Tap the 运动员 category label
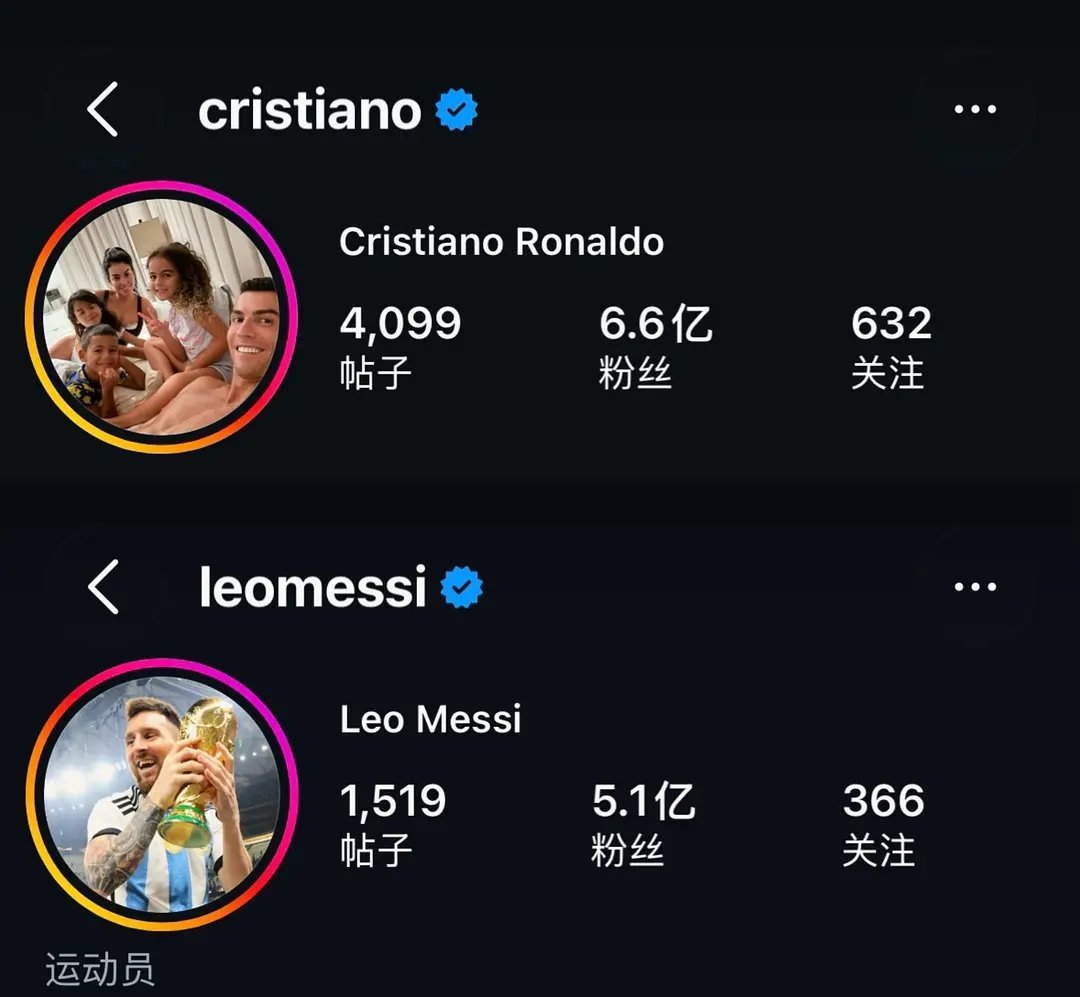Image resolution: width=1080 pixels, height=997 pixels. point(100,969)
